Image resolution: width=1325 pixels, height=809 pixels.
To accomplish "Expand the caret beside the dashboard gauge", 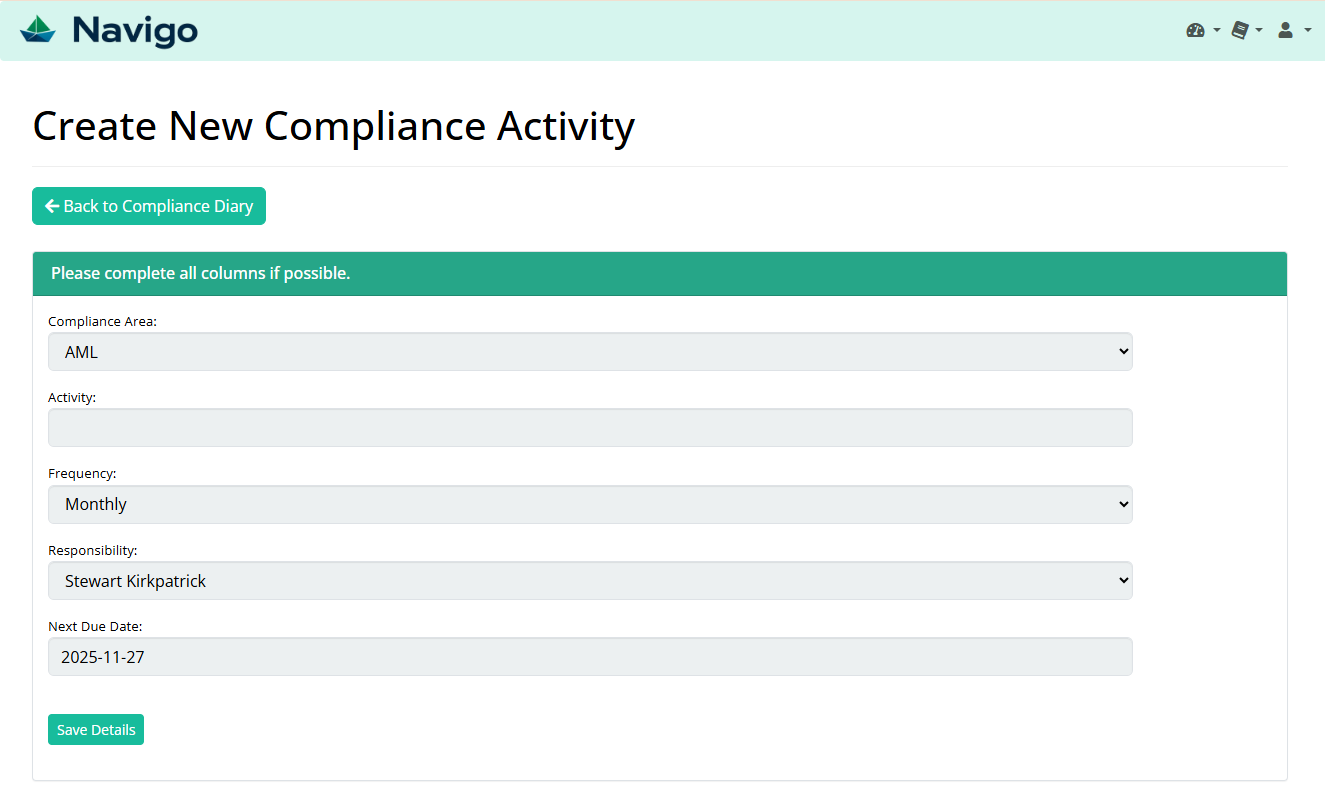I will point(1217,31).
